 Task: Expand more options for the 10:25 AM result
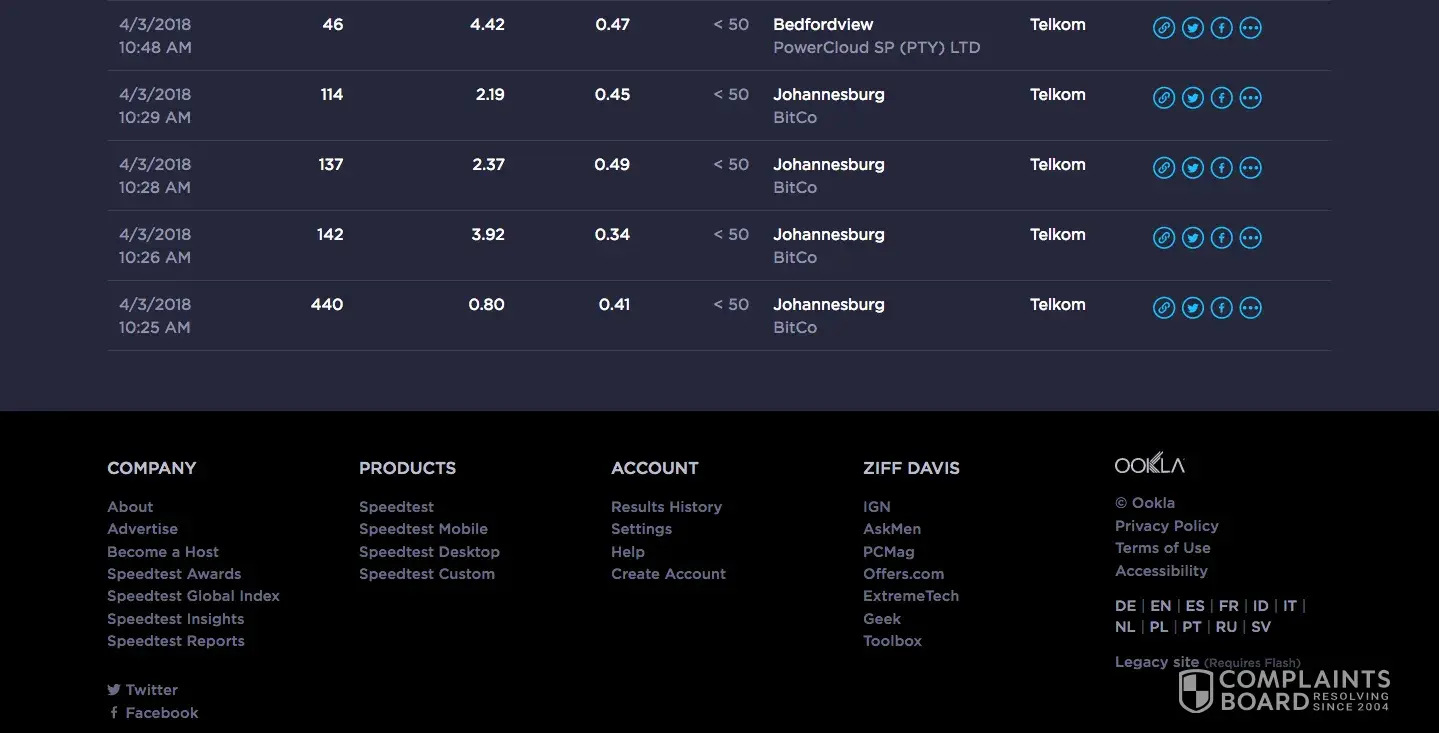1250,308
